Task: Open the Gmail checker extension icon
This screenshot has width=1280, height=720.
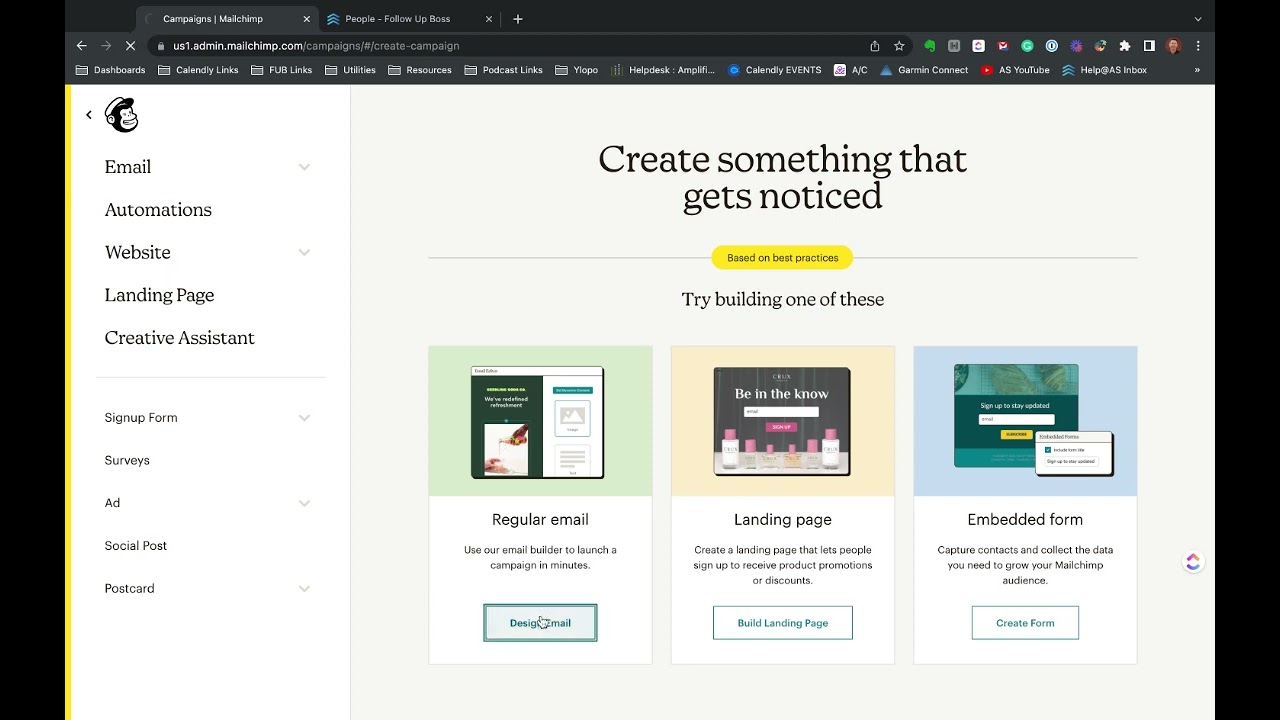Action: coord(1003,46)
